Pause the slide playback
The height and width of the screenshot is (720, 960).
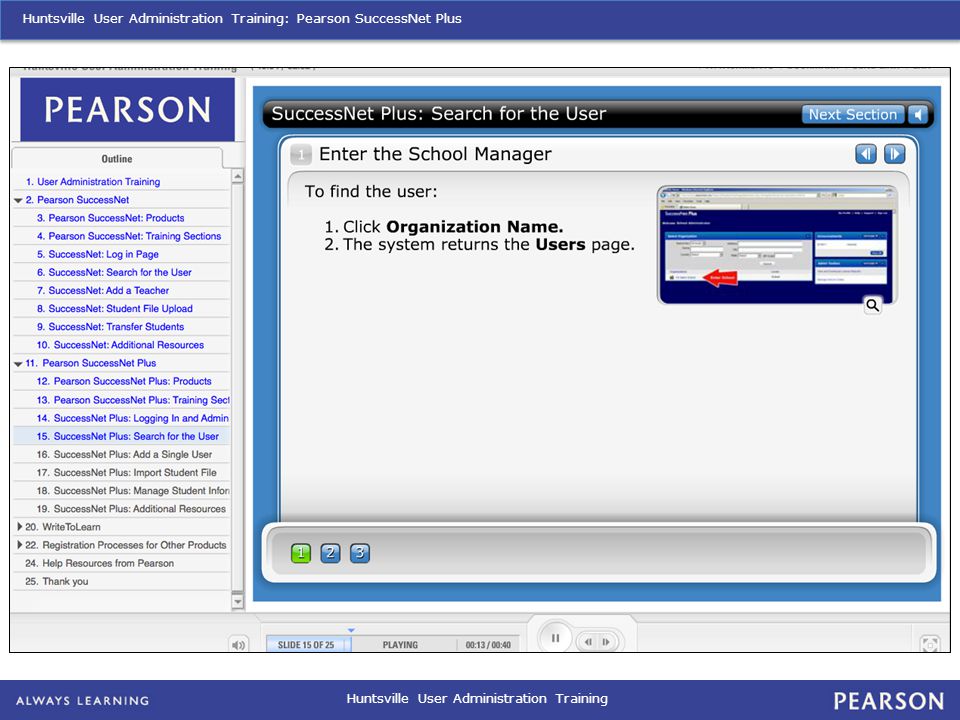(555, 639)
